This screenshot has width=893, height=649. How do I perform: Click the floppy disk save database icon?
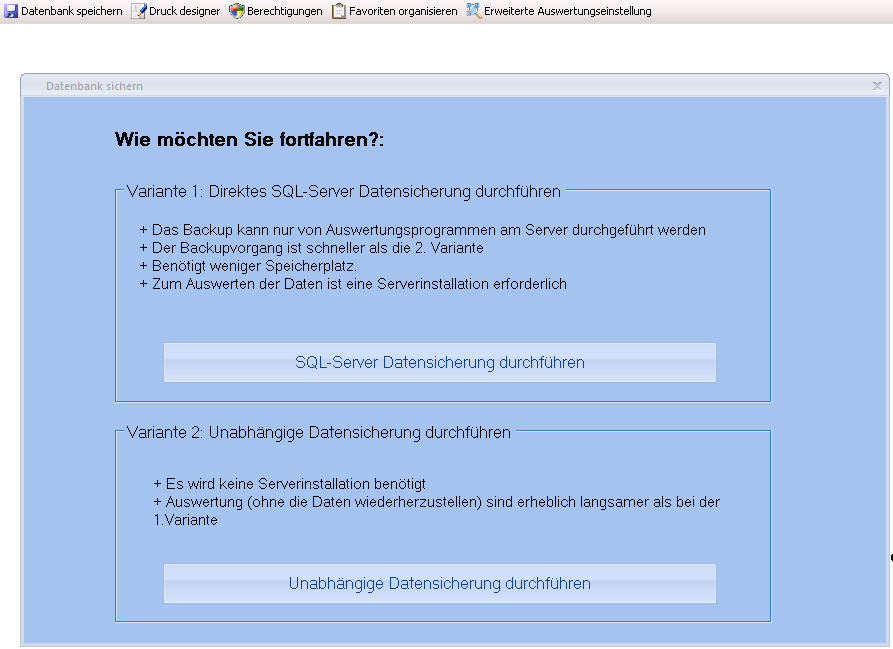coord(11,11)
